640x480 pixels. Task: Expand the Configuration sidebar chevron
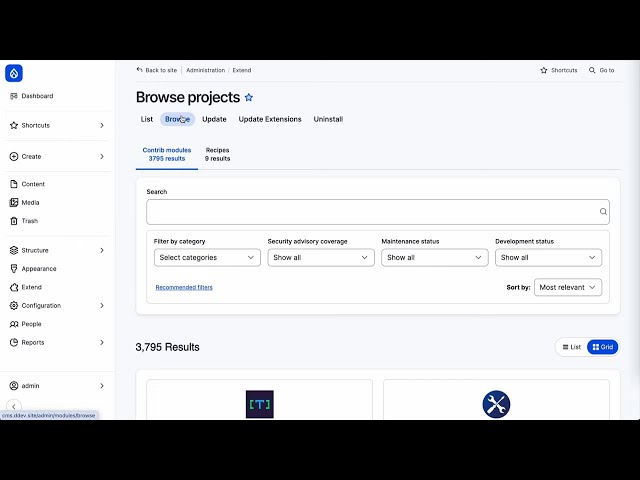(102, 305)
